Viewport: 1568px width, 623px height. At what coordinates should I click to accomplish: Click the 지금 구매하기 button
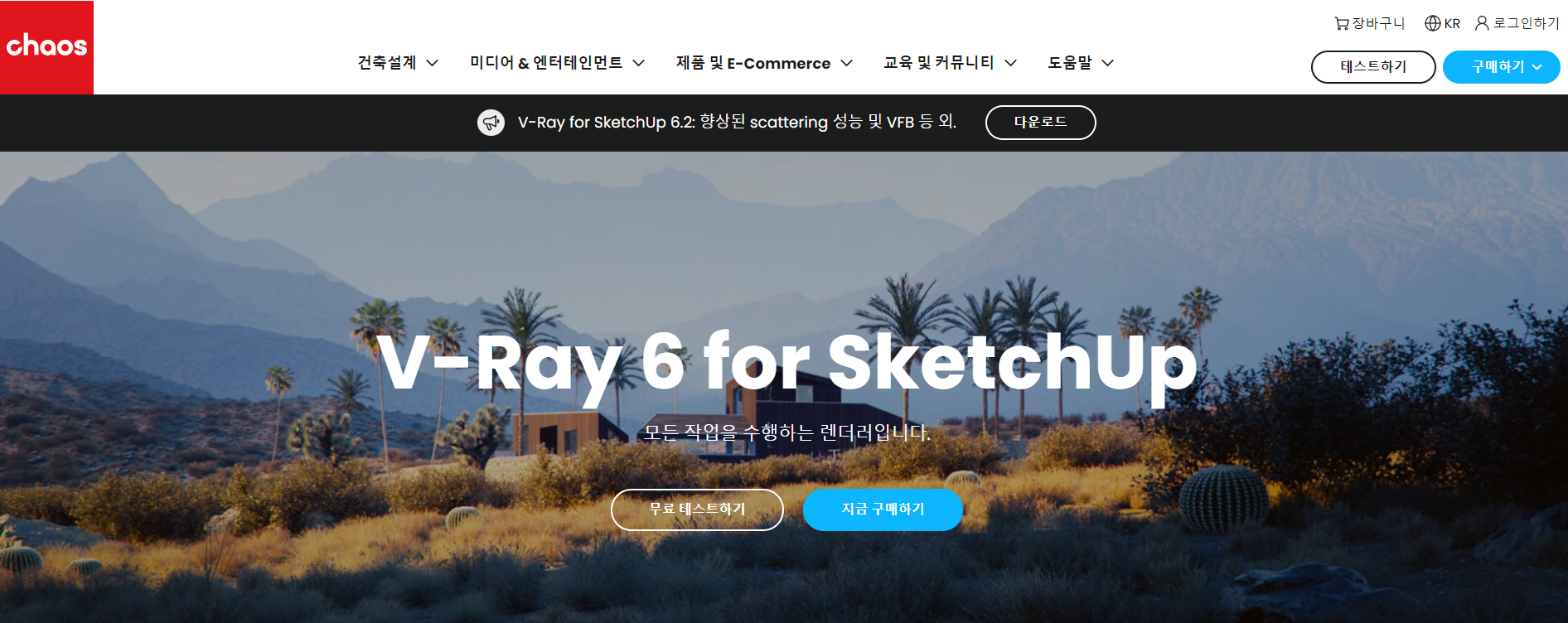tap(883, 510)
